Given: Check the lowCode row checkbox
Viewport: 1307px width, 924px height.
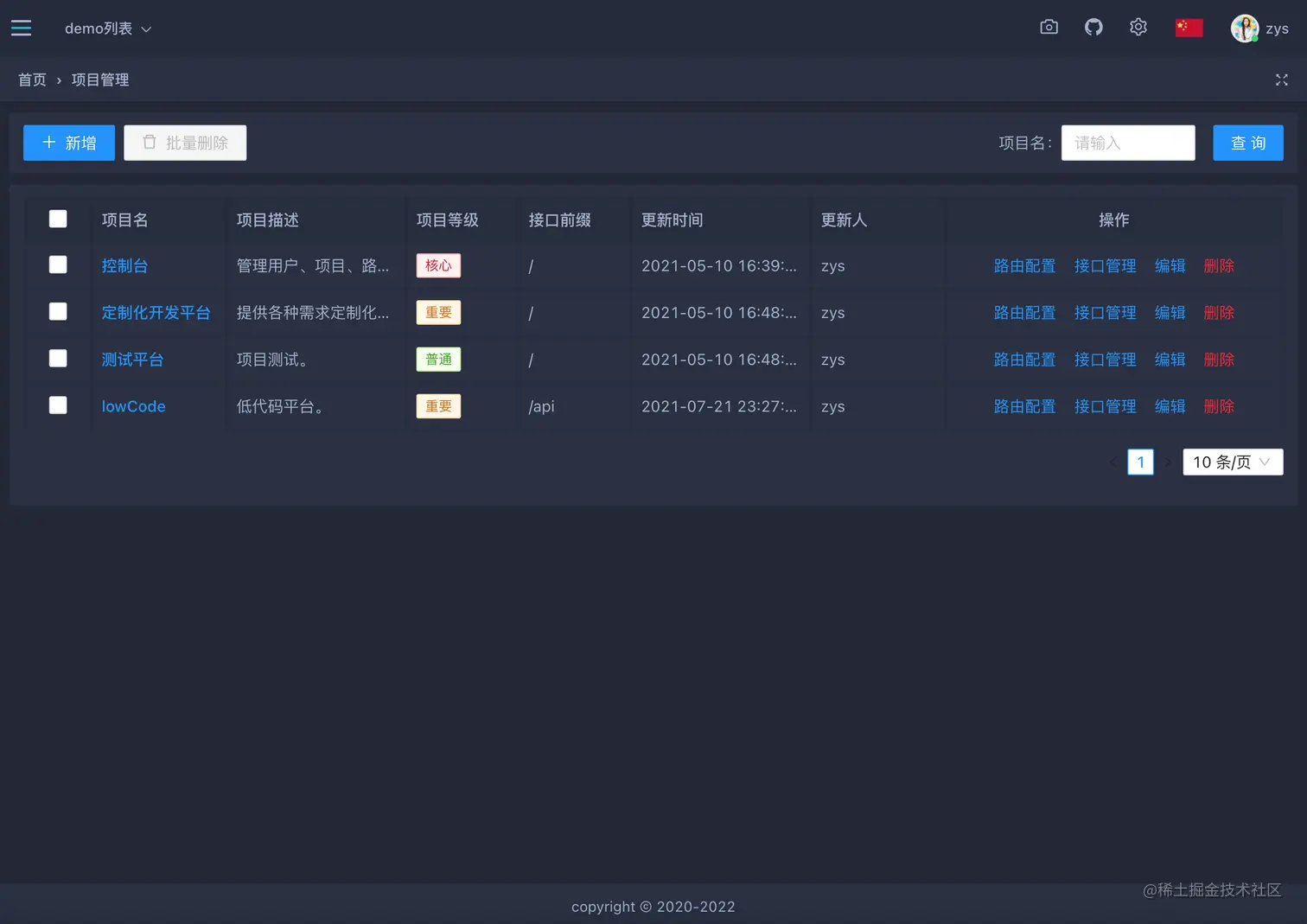Looking at the screenshot, I should tap(58, 405).
